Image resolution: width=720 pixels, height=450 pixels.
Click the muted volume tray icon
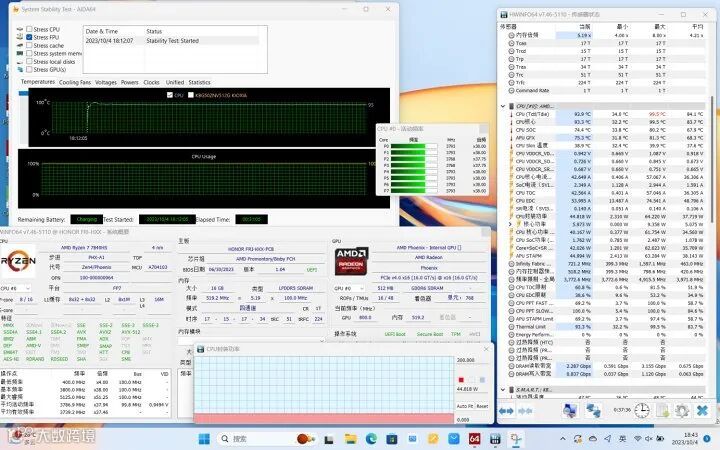[x=649, y=439]
